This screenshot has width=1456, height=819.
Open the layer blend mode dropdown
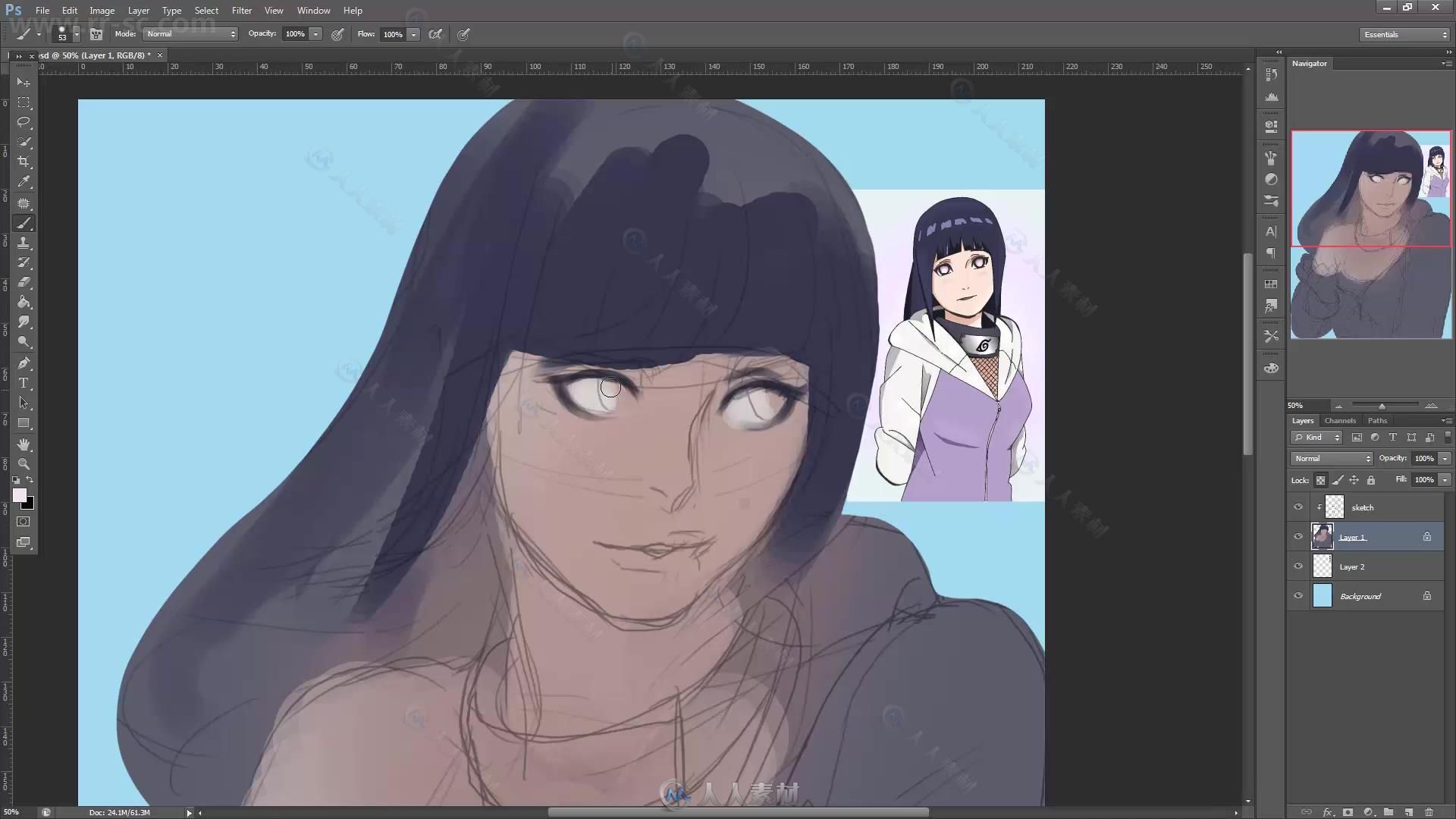coord(1332,459)
